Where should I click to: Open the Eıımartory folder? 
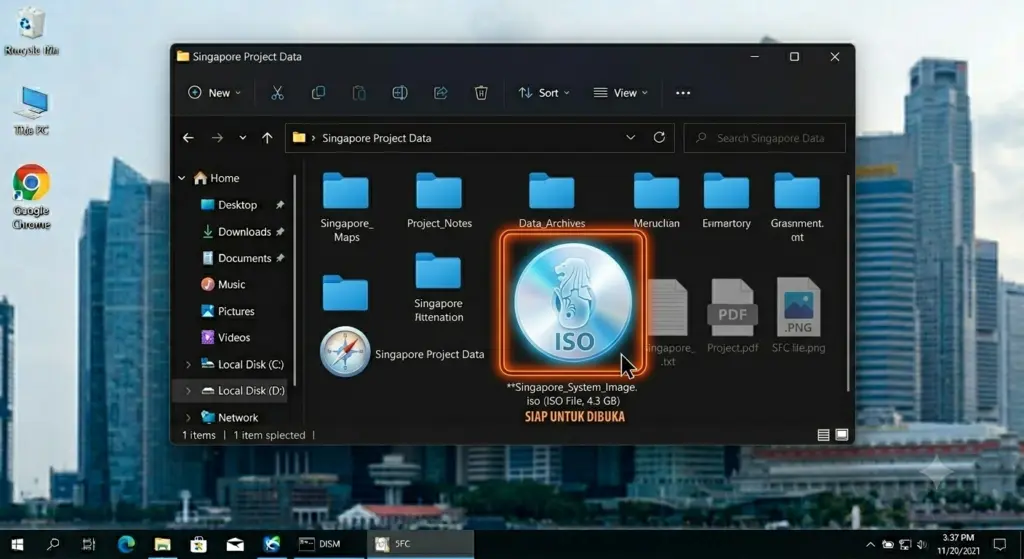pyautogui.click(x=726, y=200)
